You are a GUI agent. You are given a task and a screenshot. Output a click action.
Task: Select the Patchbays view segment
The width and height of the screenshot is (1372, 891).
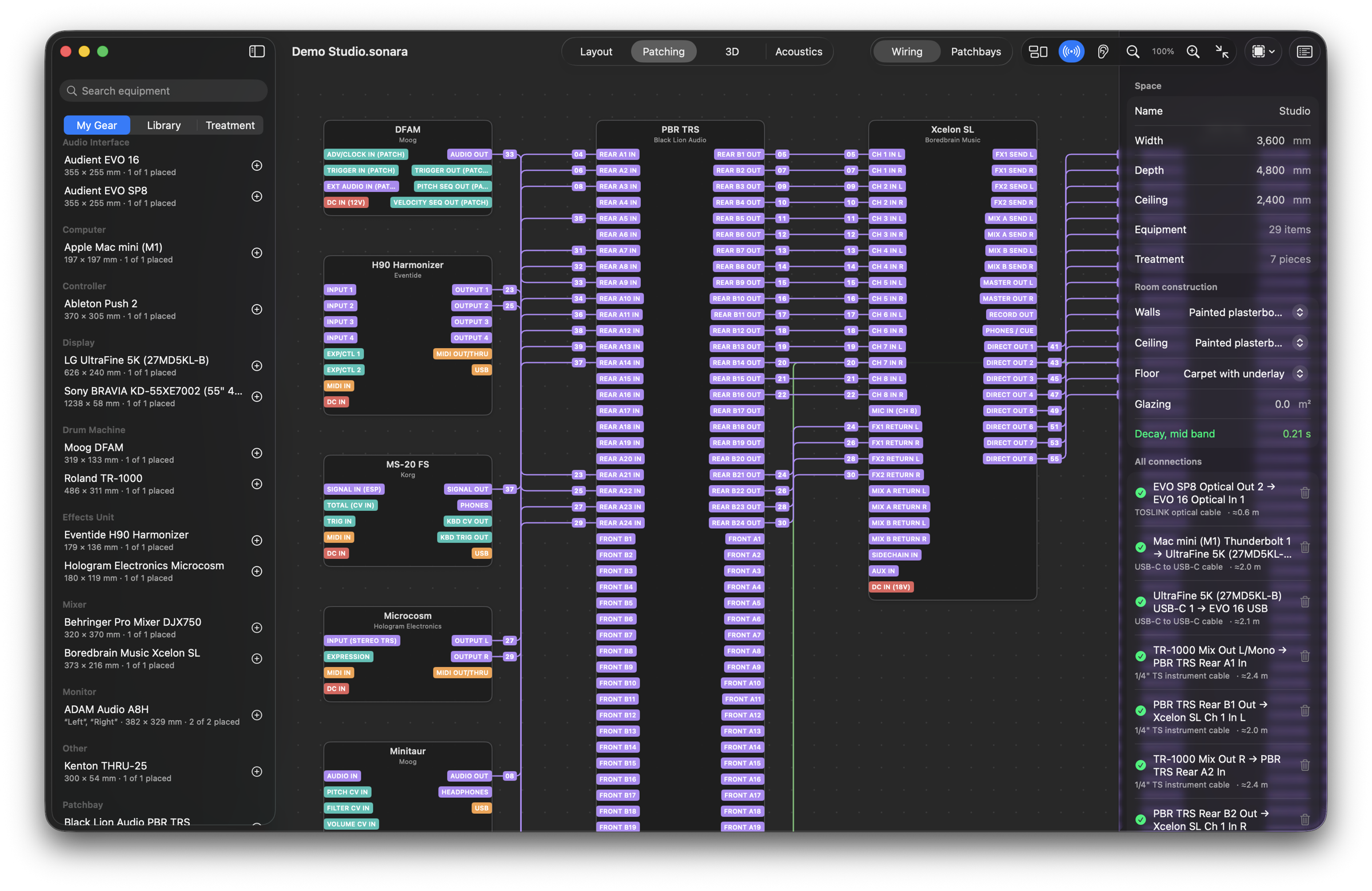pos(975,52)
